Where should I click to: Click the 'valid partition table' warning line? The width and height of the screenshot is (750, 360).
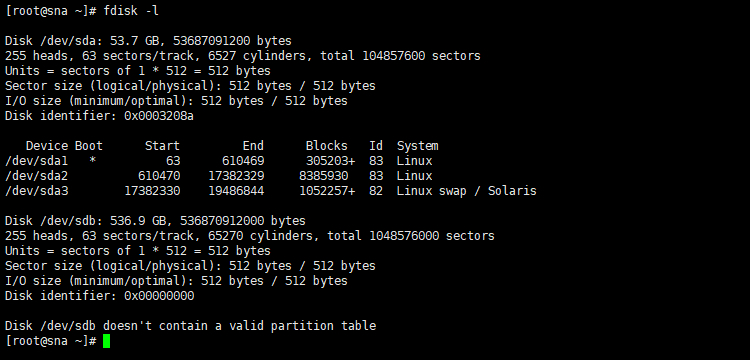(x=190, y=326)
